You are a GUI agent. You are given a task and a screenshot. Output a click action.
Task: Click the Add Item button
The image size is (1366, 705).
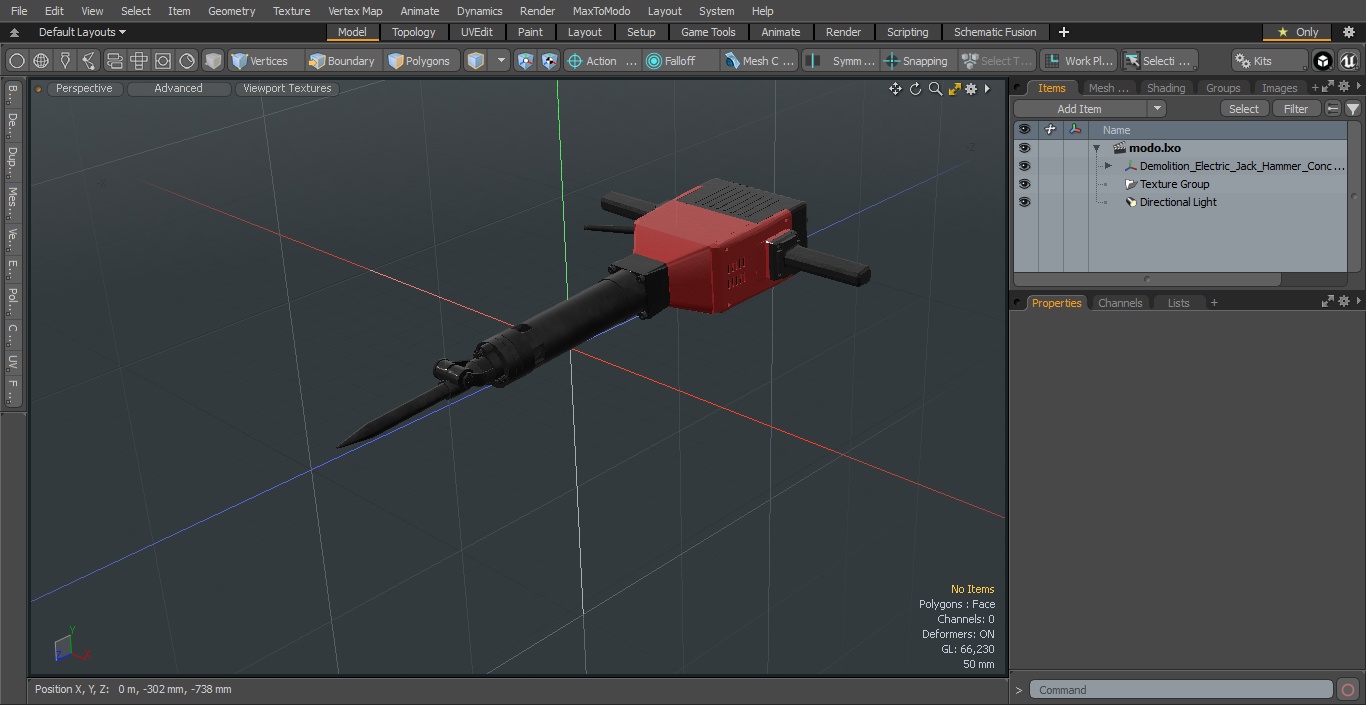(x=1079, y=109)
